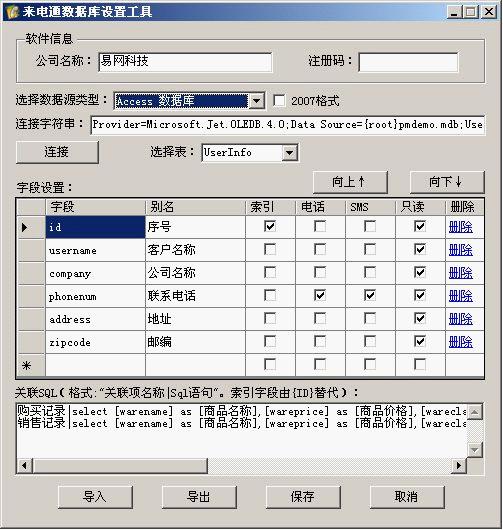The height and width of the screenshot is (530, 503).
Task: Click the SQL box scroll-up arrow
Action: (x=475, y=412)
